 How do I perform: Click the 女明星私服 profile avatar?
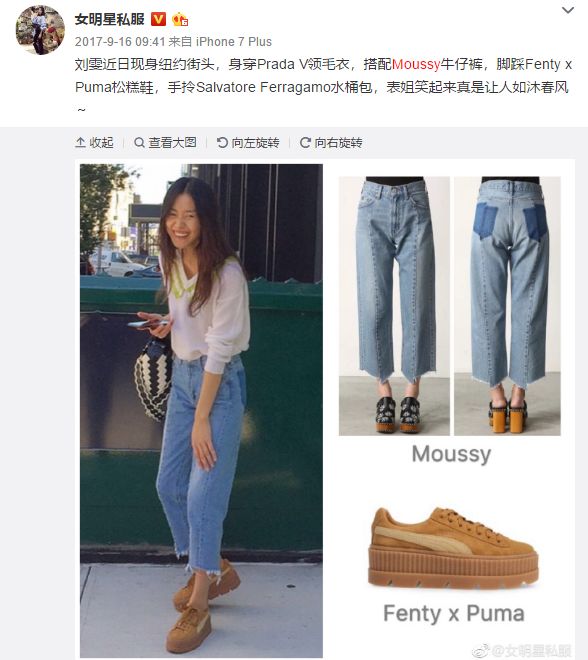coord(40,30)
